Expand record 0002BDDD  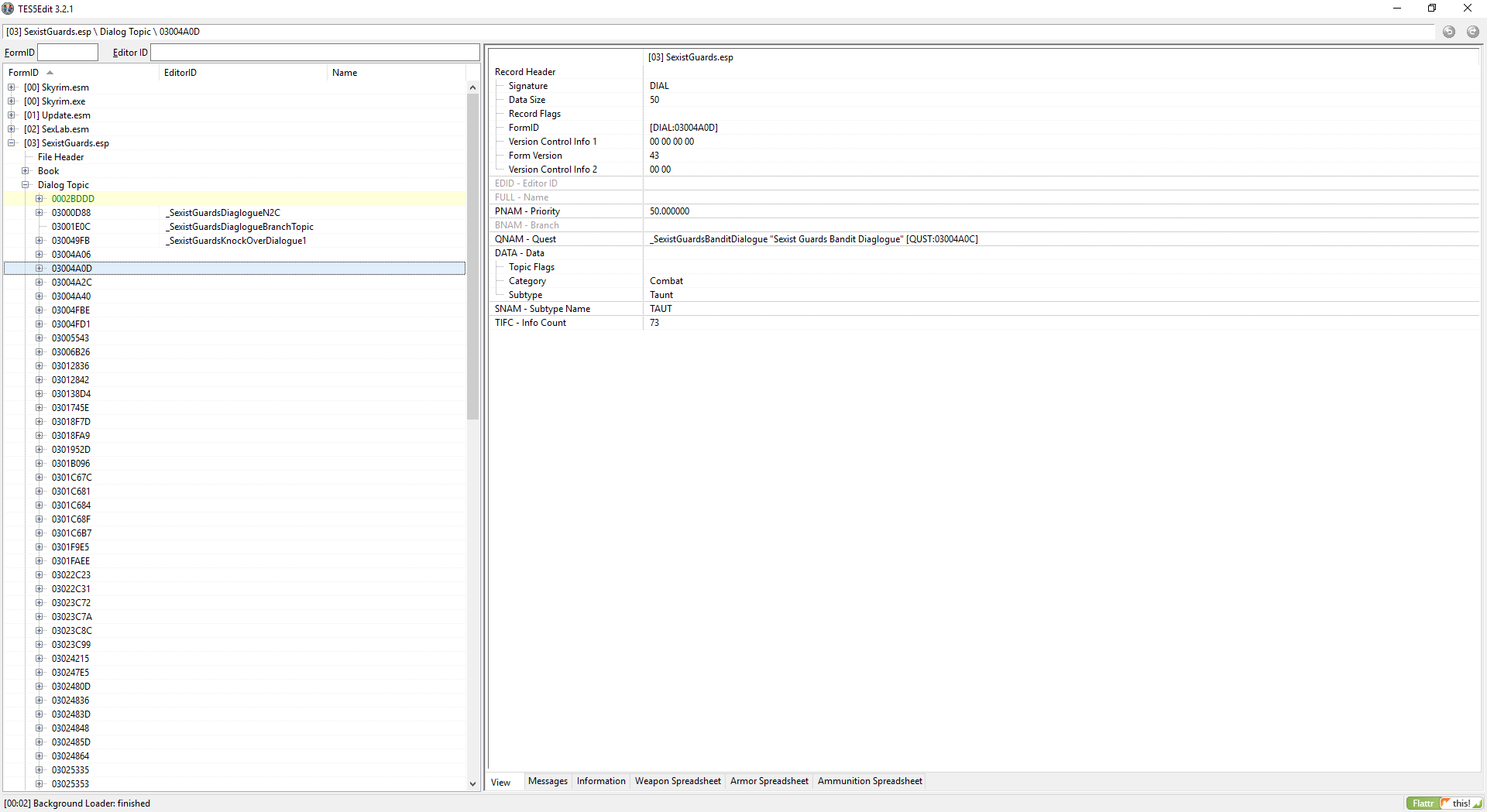point(39,199)
